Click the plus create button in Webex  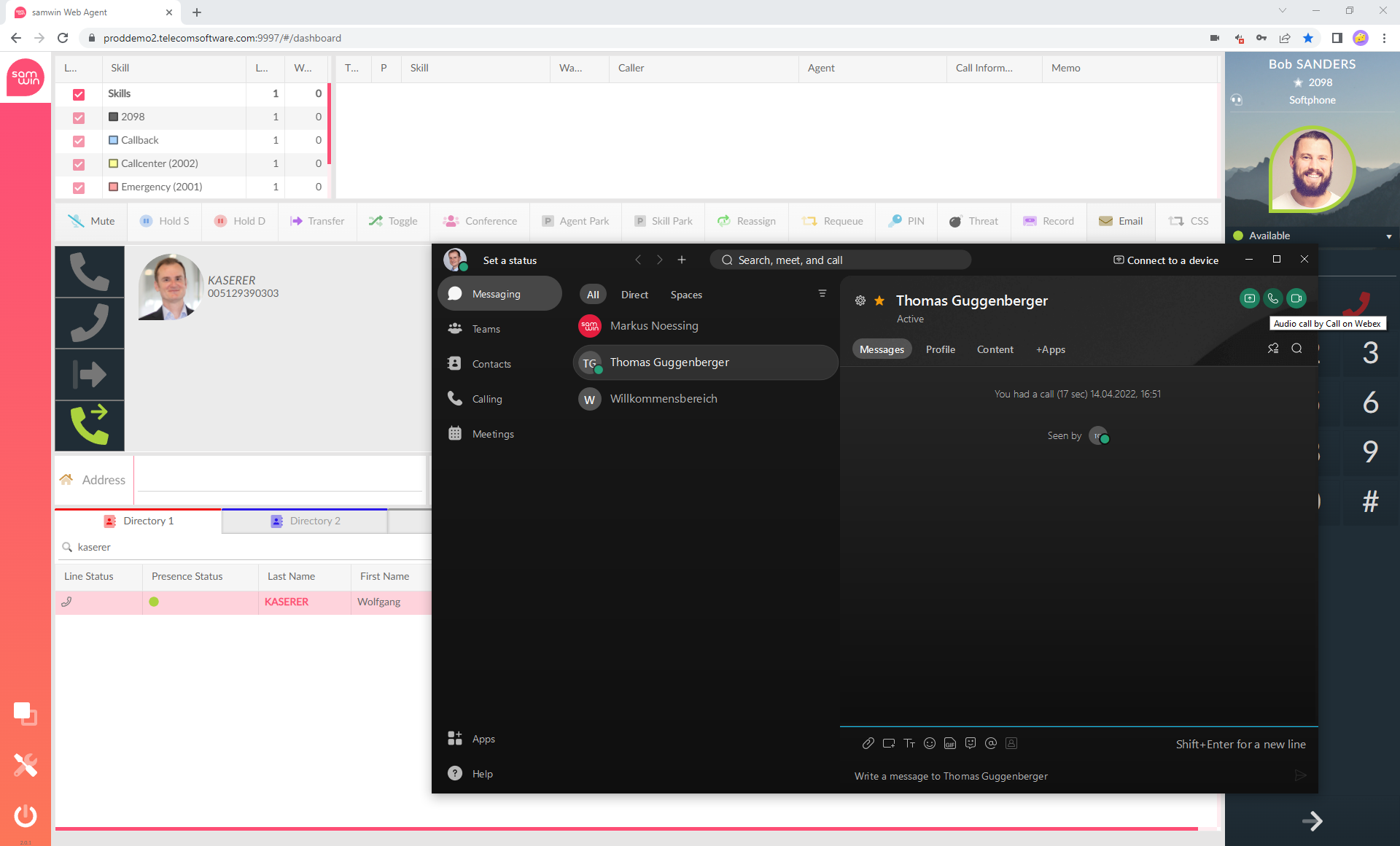[682, 260]
